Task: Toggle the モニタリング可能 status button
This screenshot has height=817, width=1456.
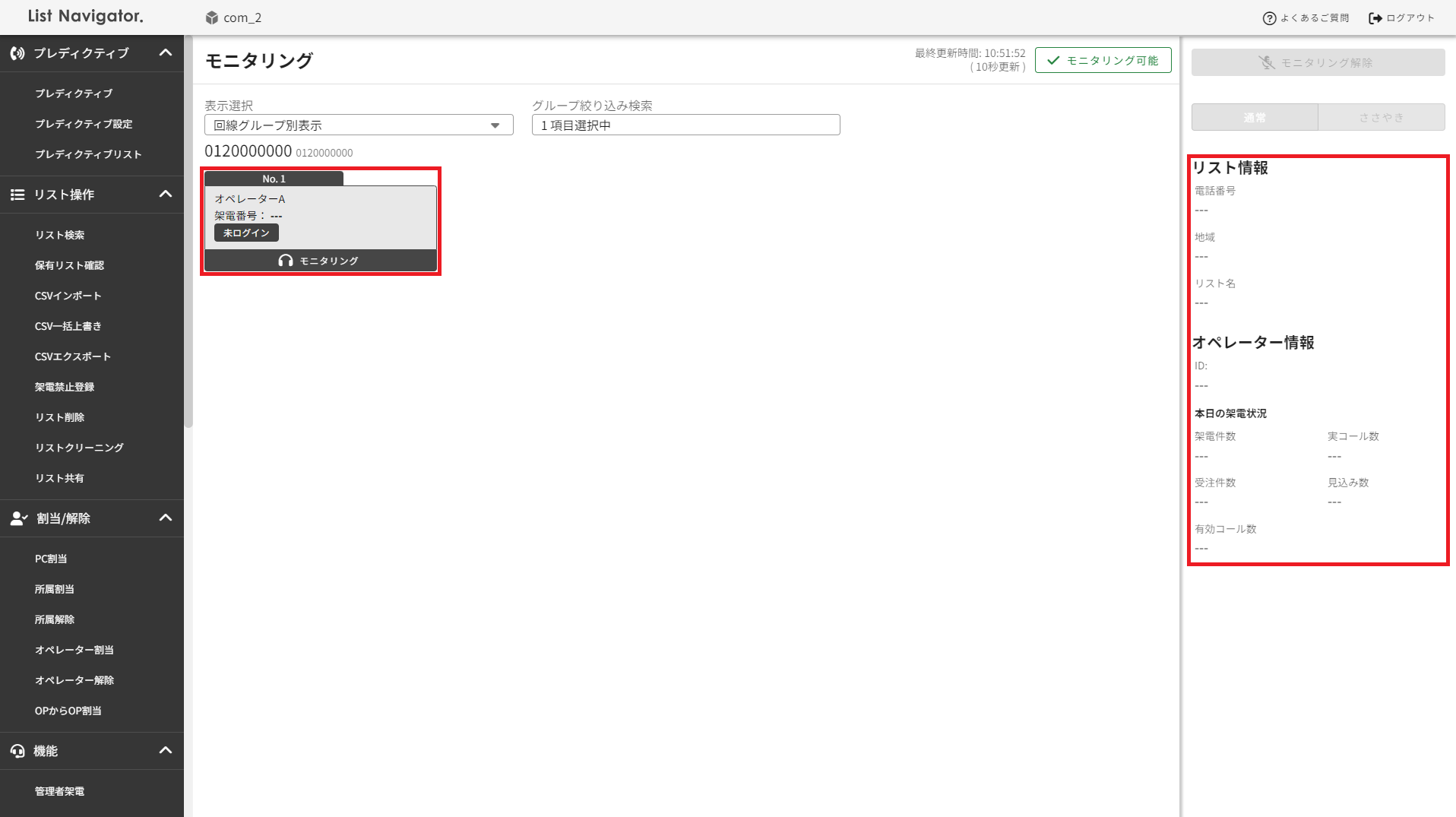Action: (1103, 61)
